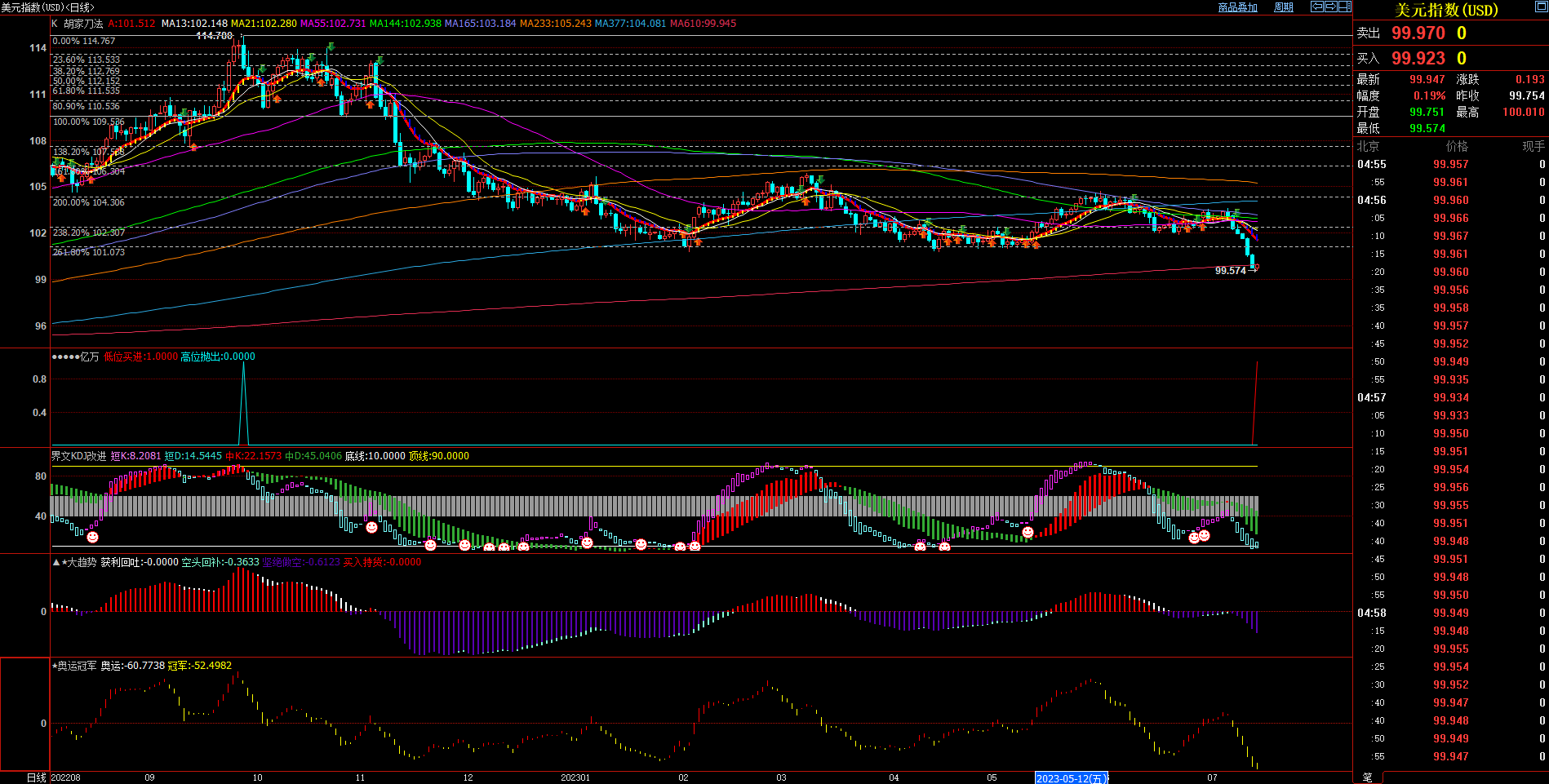
Task: Click the MA13 moving average legend label
Action: point(194,24)
